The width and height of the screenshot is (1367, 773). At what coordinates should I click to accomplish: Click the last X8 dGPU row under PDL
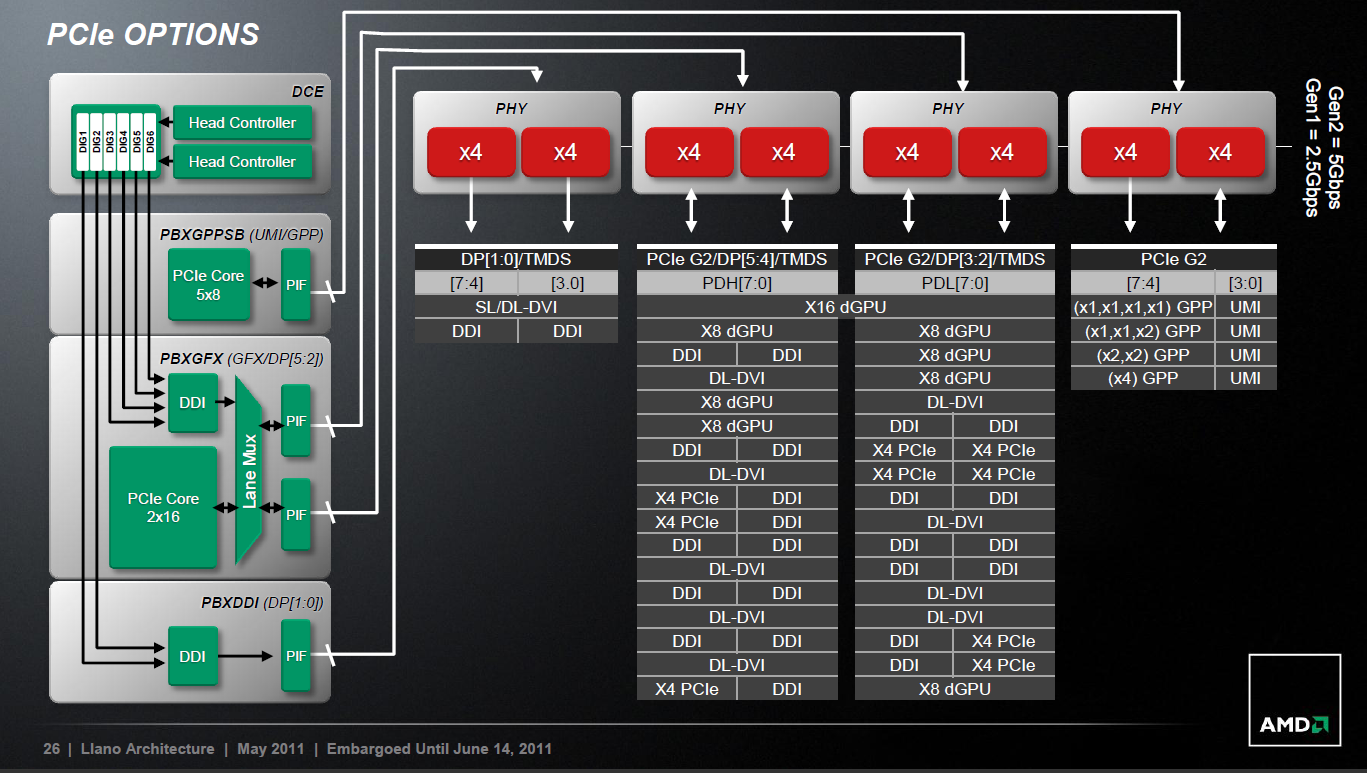(954, 689)
